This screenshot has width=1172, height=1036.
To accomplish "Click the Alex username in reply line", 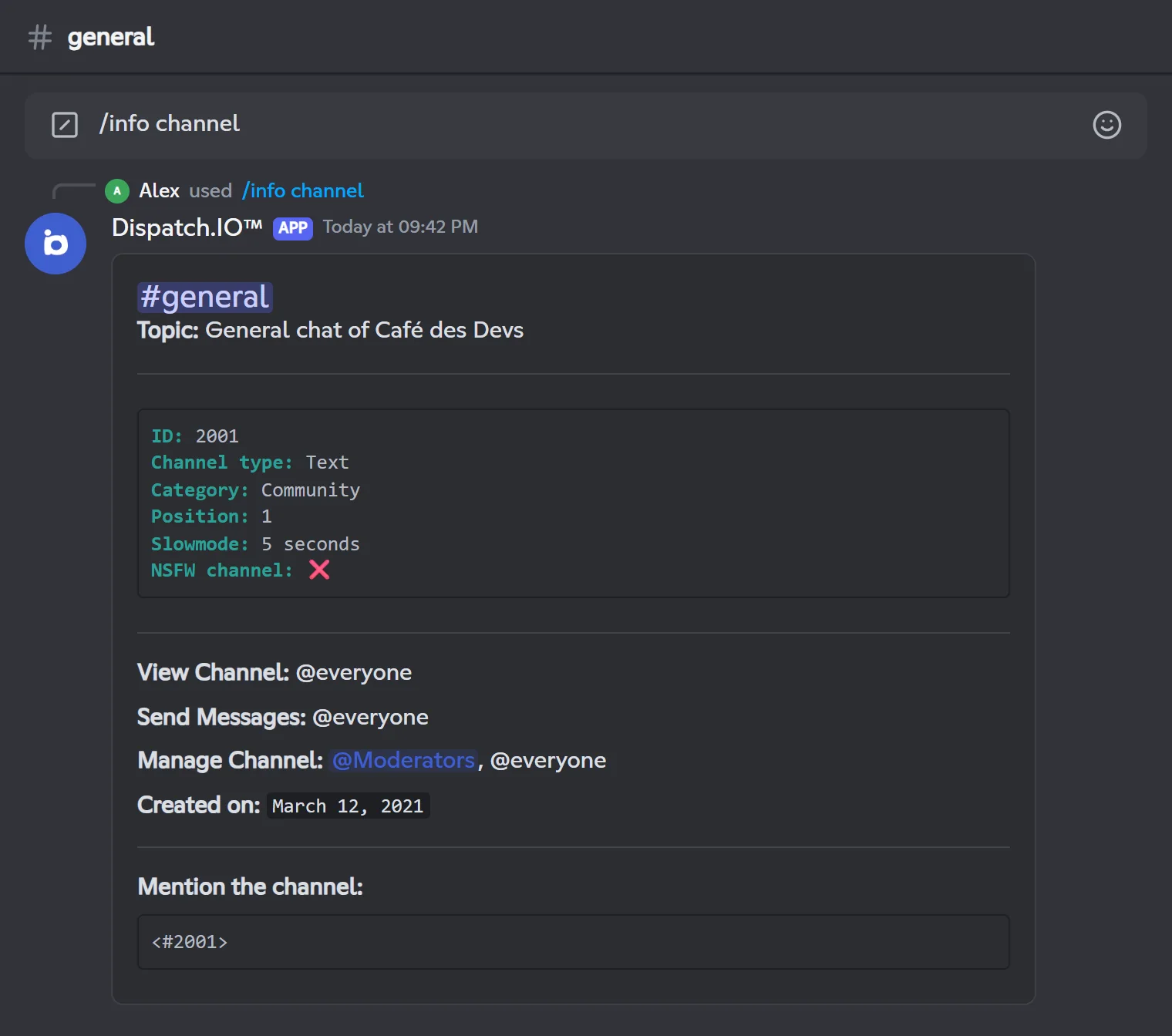I will [159, 190].
